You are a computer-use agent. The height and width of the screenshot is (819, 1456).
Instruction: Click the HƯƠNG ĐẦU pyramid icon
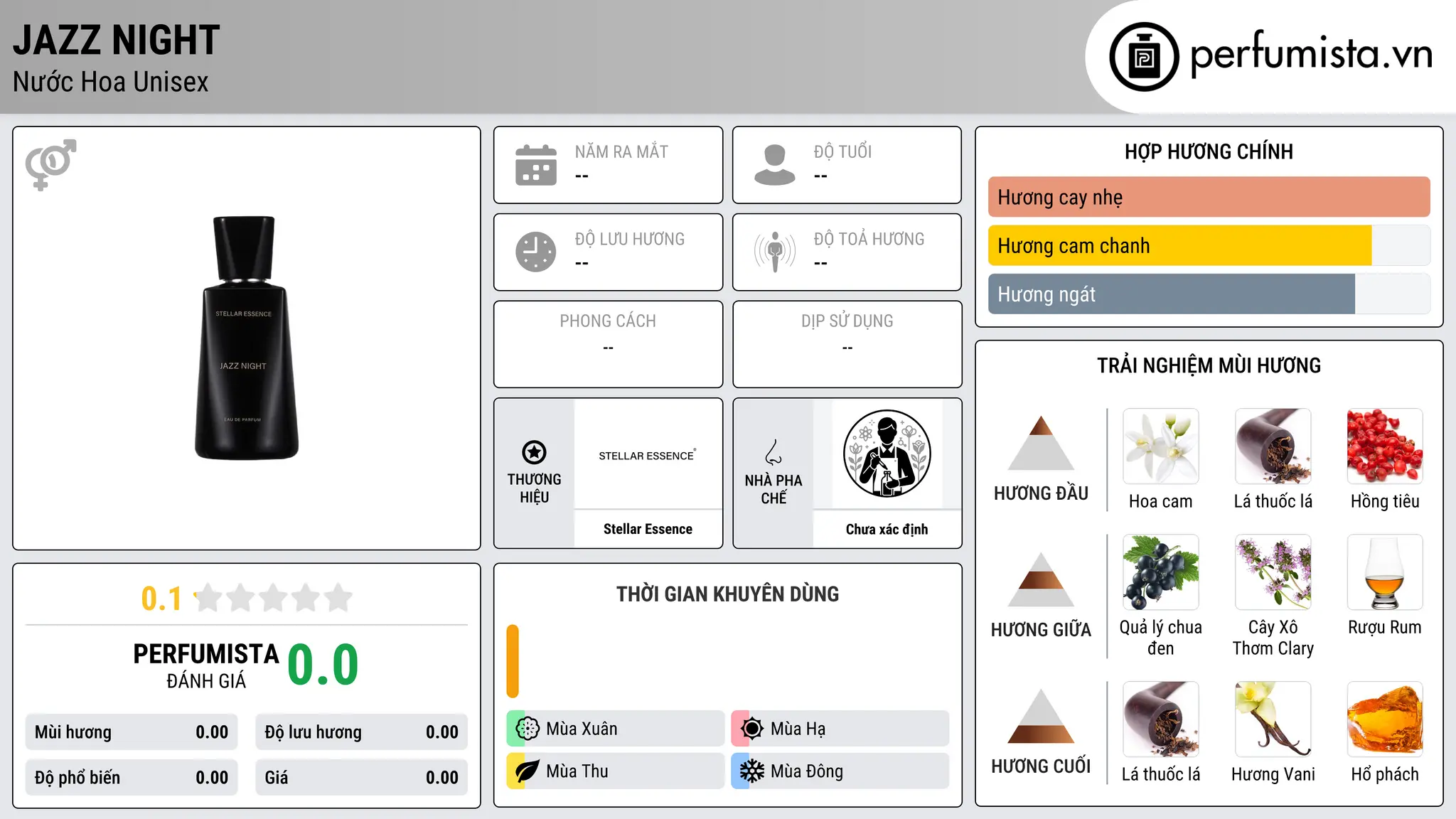[1041, 443]
